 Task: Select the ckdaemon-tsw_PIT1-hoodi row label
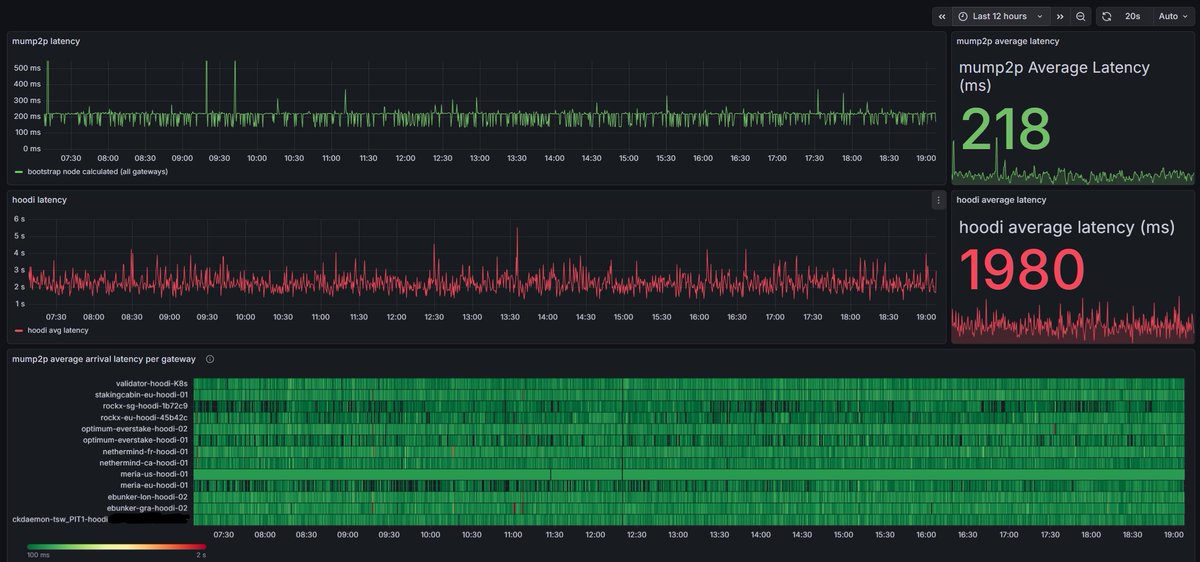(60, 520)
